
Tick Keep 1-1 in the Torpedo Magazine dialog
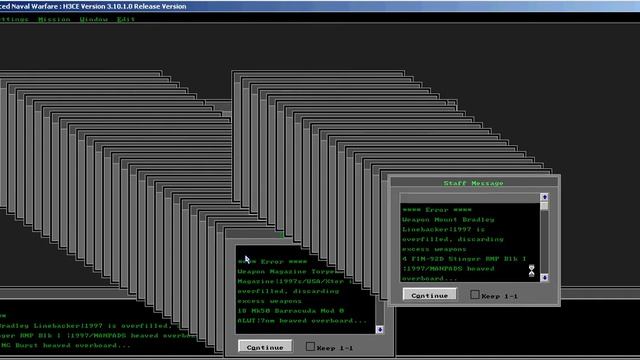point(310,347)
